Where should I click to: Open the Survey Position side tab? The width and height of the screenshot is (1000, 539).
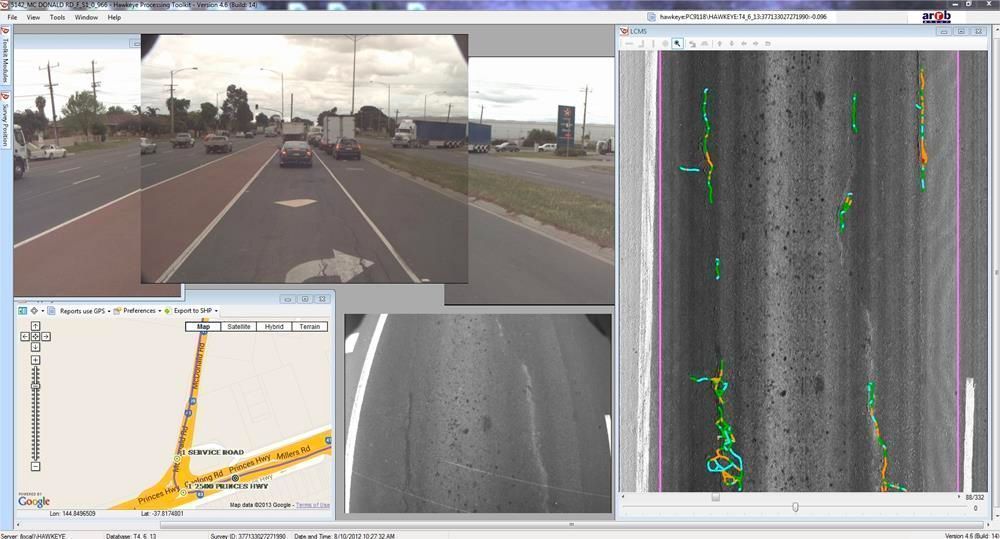pyautogui.click(x=5, y=120)
